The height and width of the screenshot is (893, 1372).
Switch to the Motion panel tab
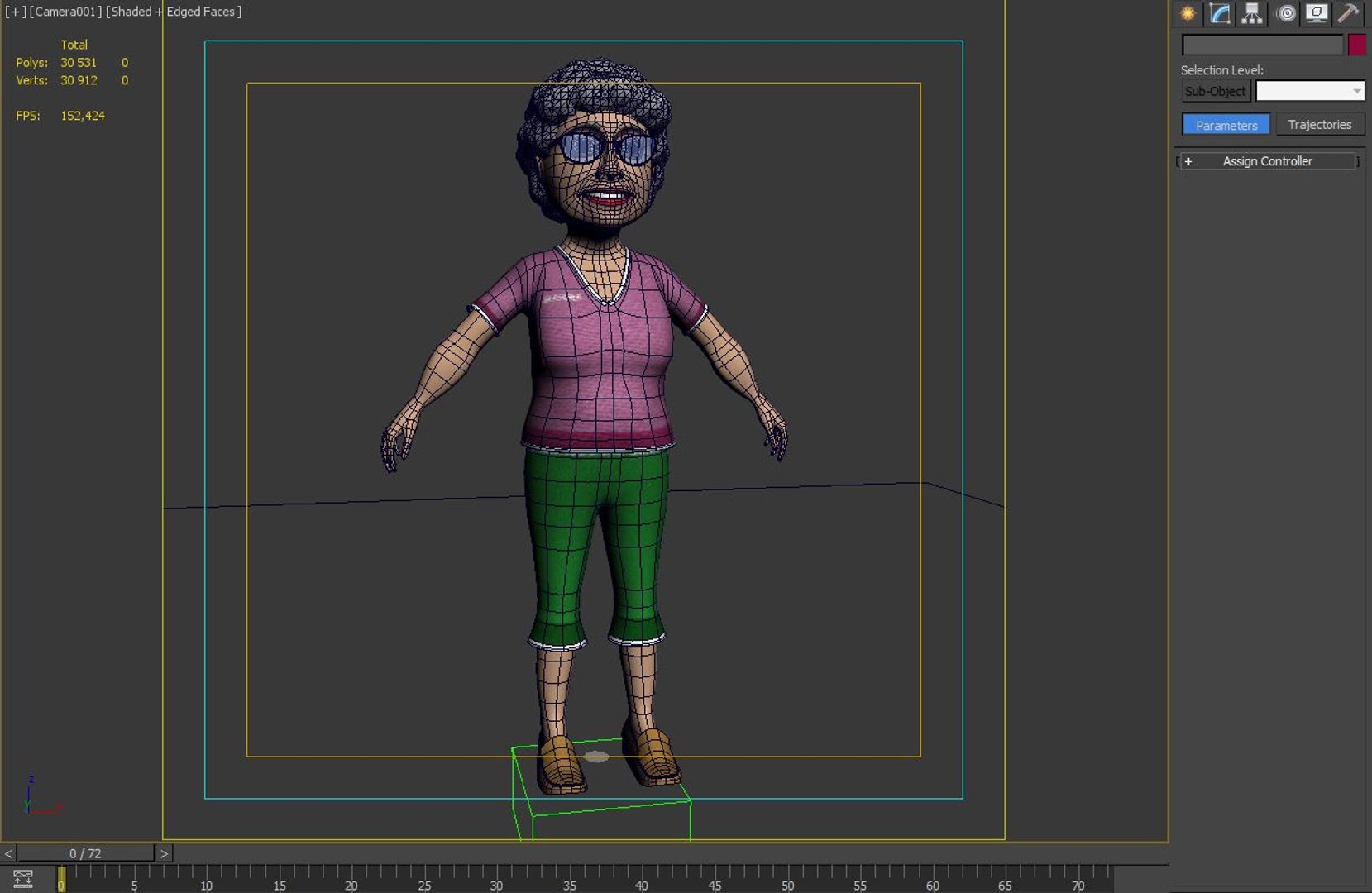click(1286, 13)
